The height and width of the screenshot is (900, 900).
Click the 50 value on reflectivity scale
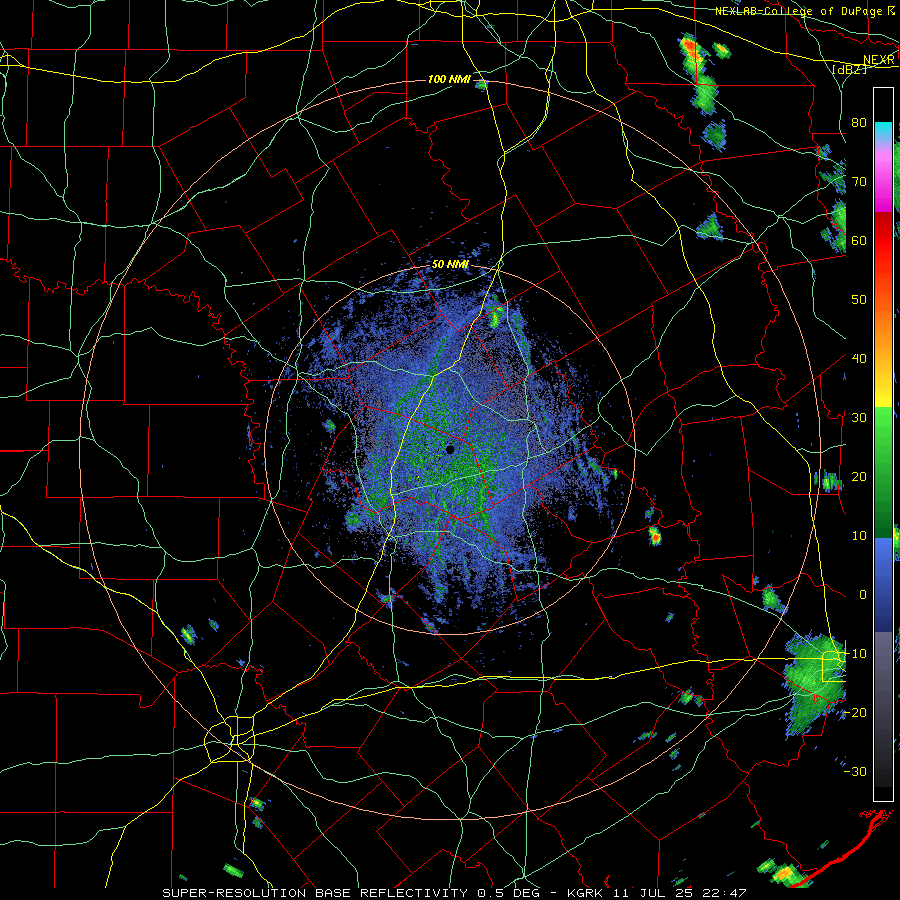click(x=859, y=300)
